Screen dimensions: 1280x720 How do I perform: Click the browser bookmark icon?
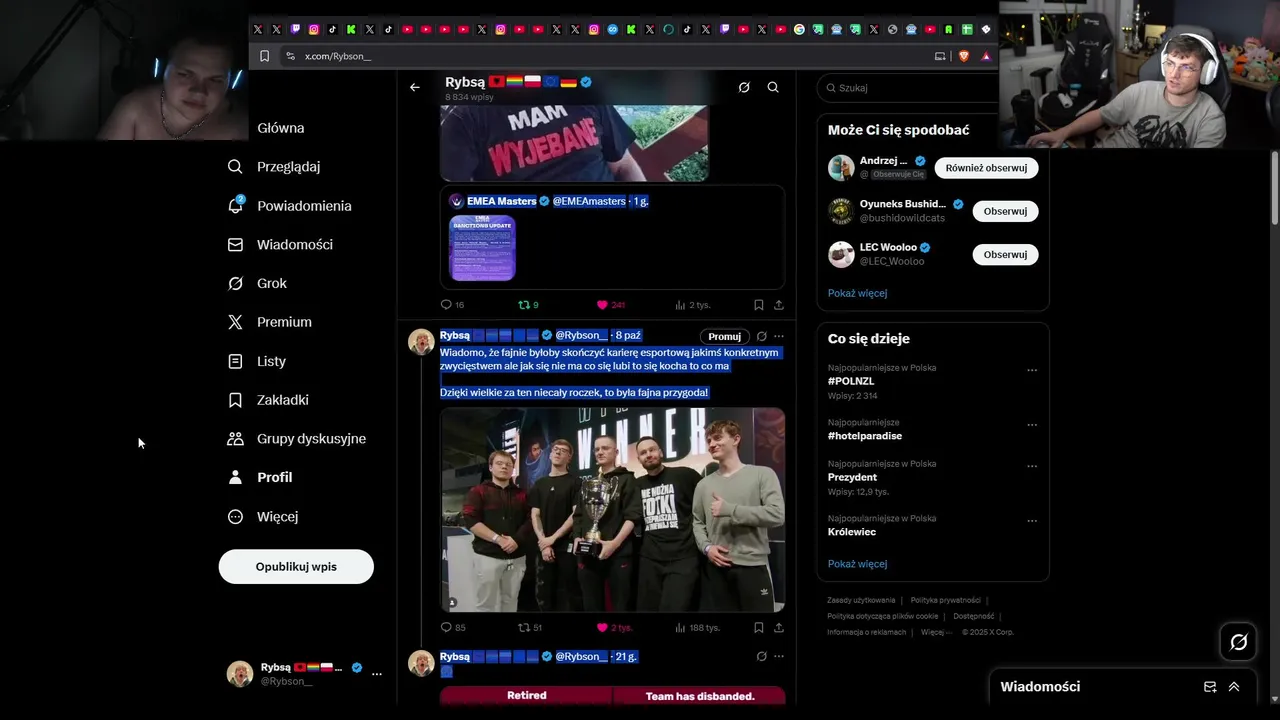(x=264, y=56)
